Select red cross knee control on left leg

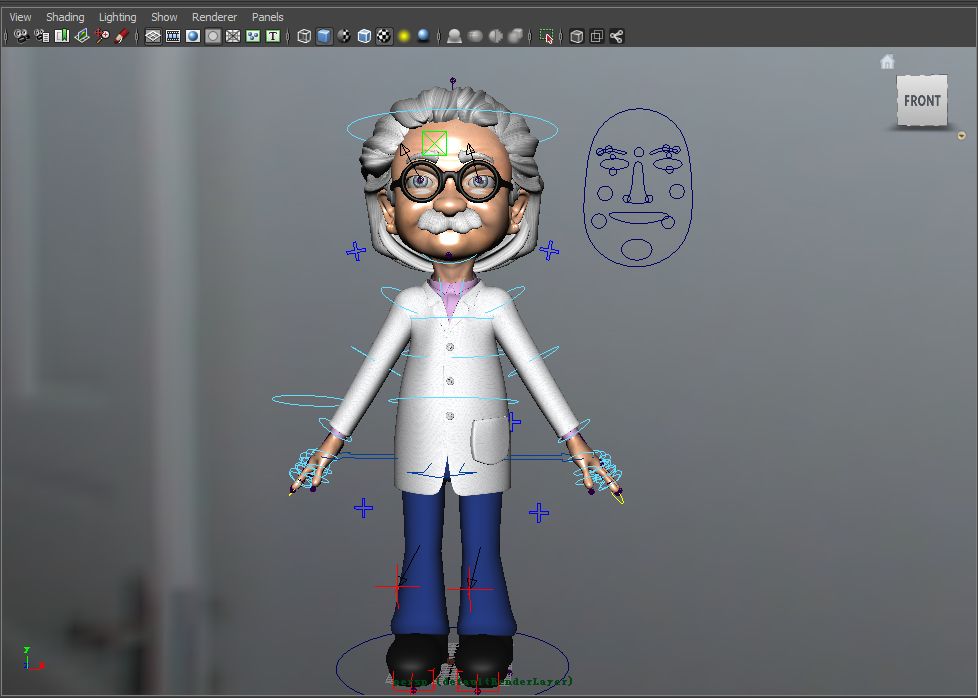tap(397, 587)
